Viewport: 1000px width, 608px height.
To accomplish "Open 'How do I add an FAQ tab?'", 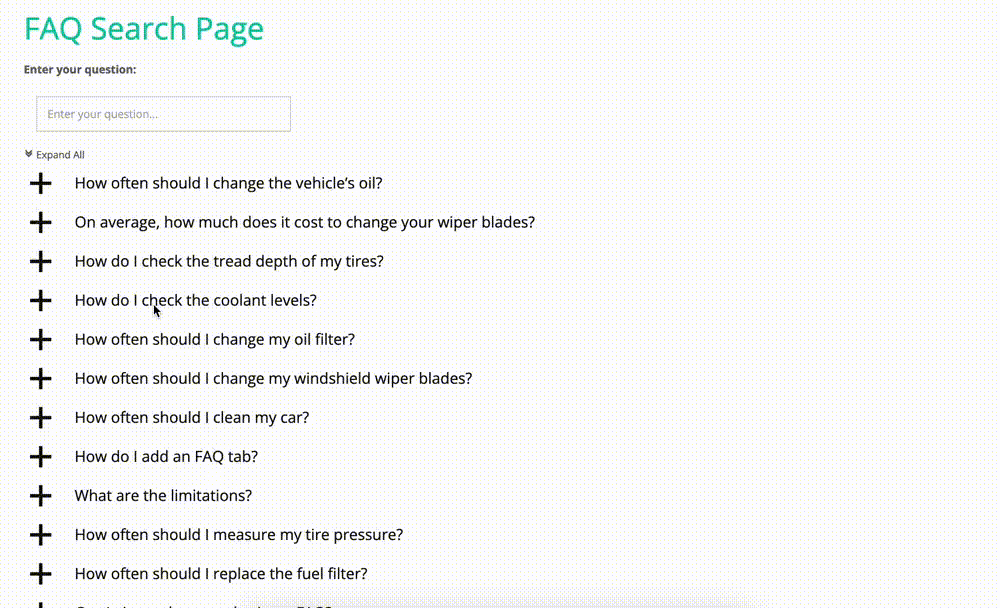I will 166,456.
